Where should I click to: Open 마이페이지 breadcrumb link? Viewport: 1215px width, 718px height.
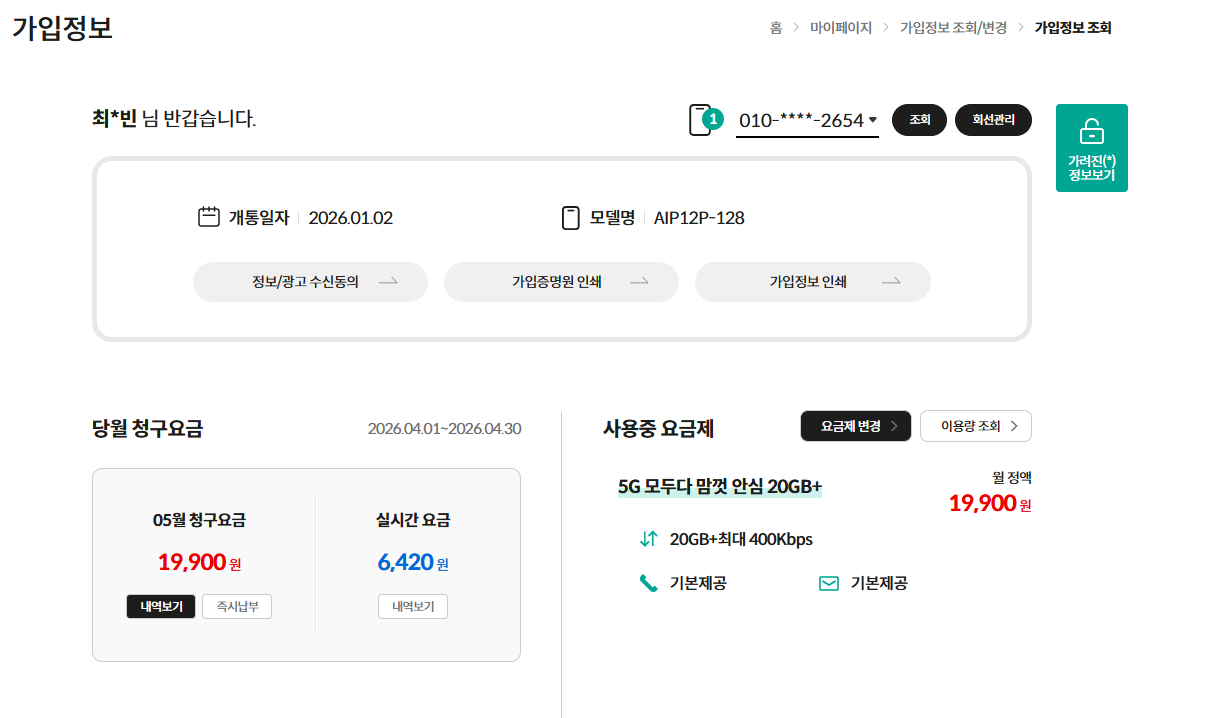tap(841, 28)
